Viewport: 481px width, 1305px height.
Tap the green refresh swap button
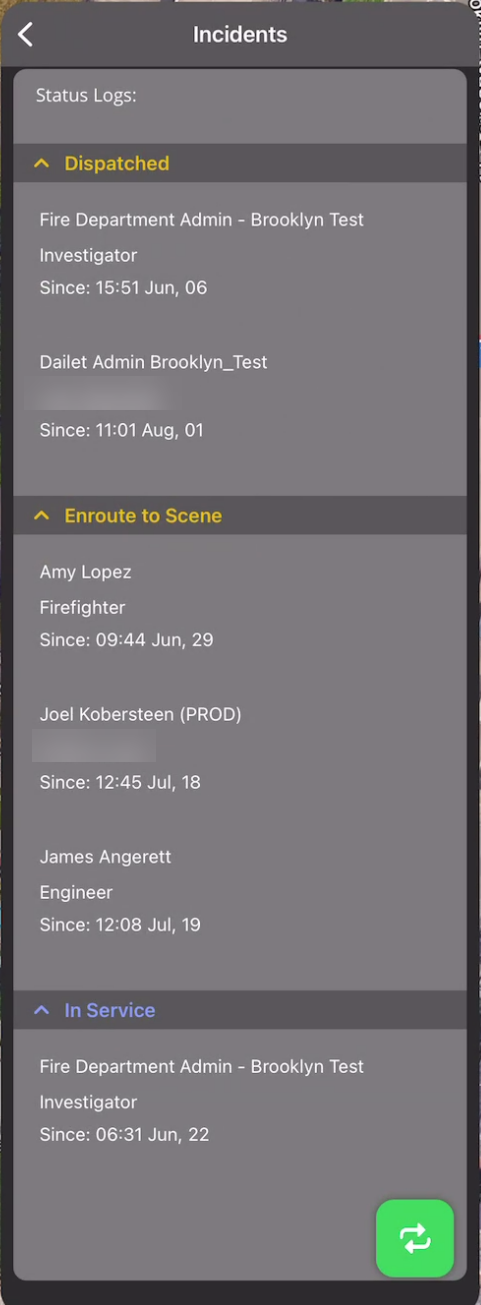415,1239
